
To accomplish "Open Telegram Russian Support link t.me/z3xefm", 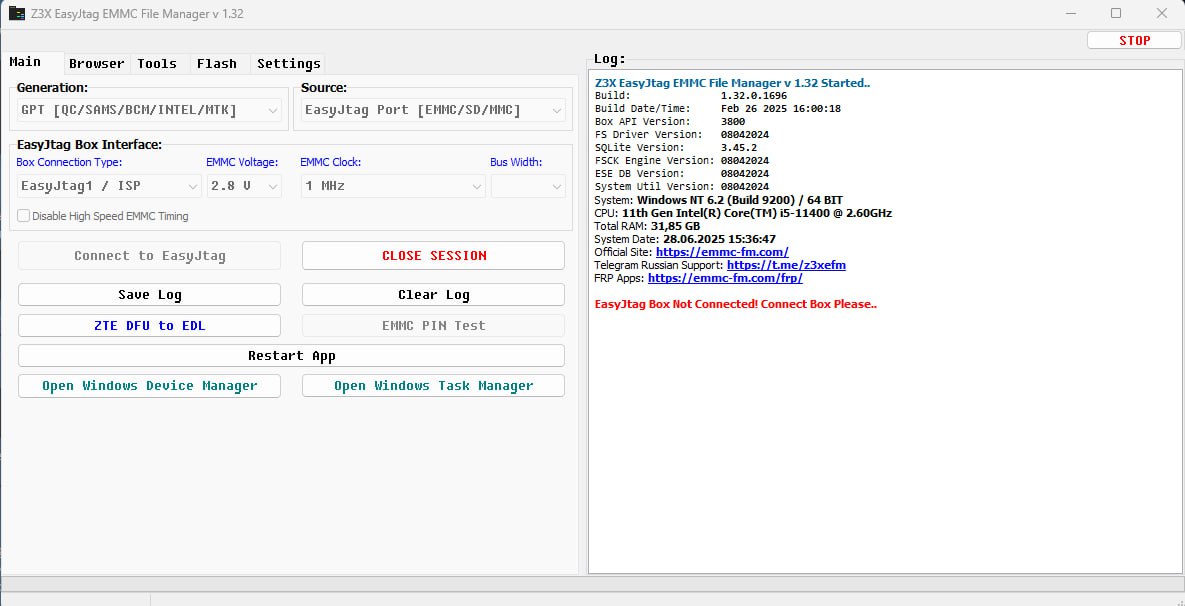I will pos(786,265).
